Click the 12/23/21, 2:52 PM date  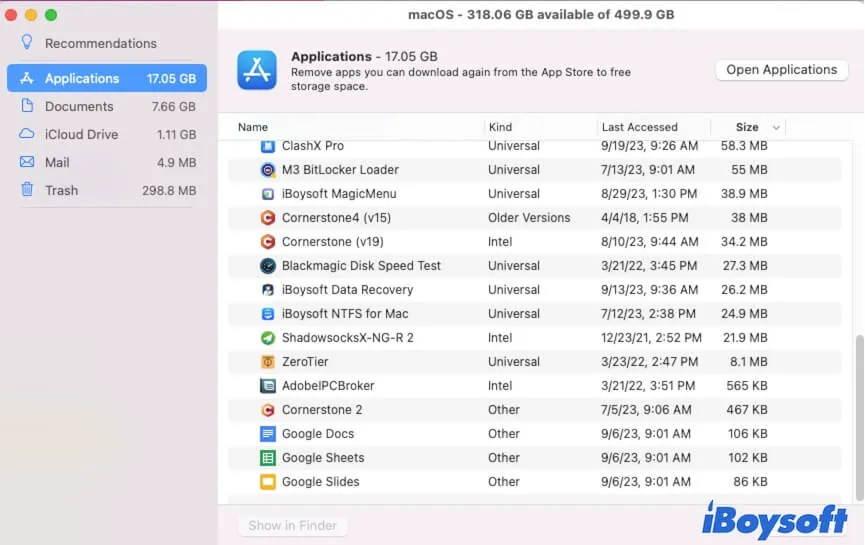(x=651, y=338)
